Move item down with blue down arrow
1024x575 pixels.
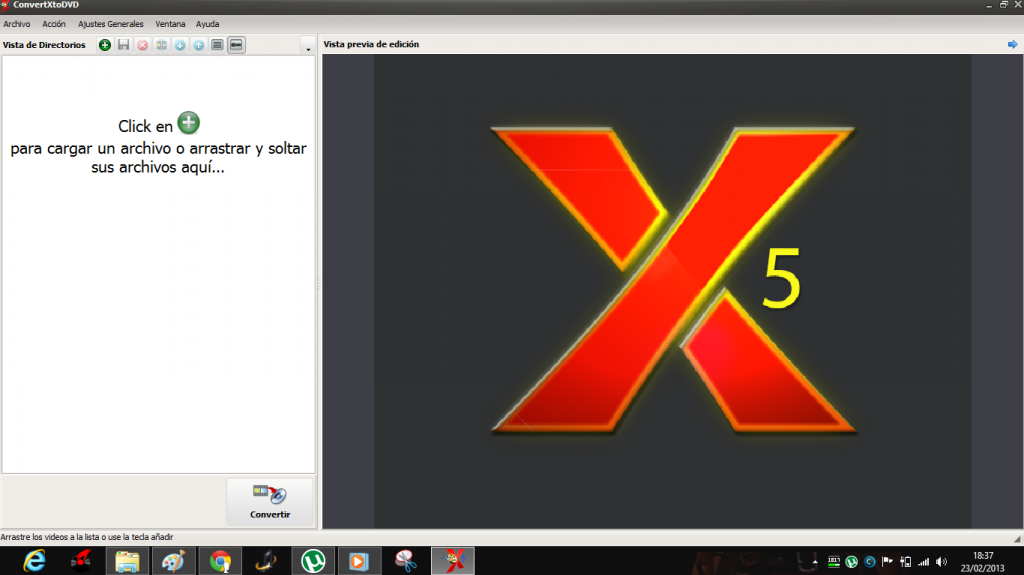click(180, 45)
